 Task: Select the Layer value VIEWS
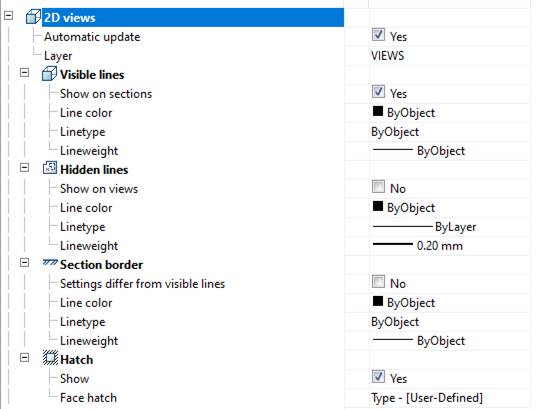(388, 55)
